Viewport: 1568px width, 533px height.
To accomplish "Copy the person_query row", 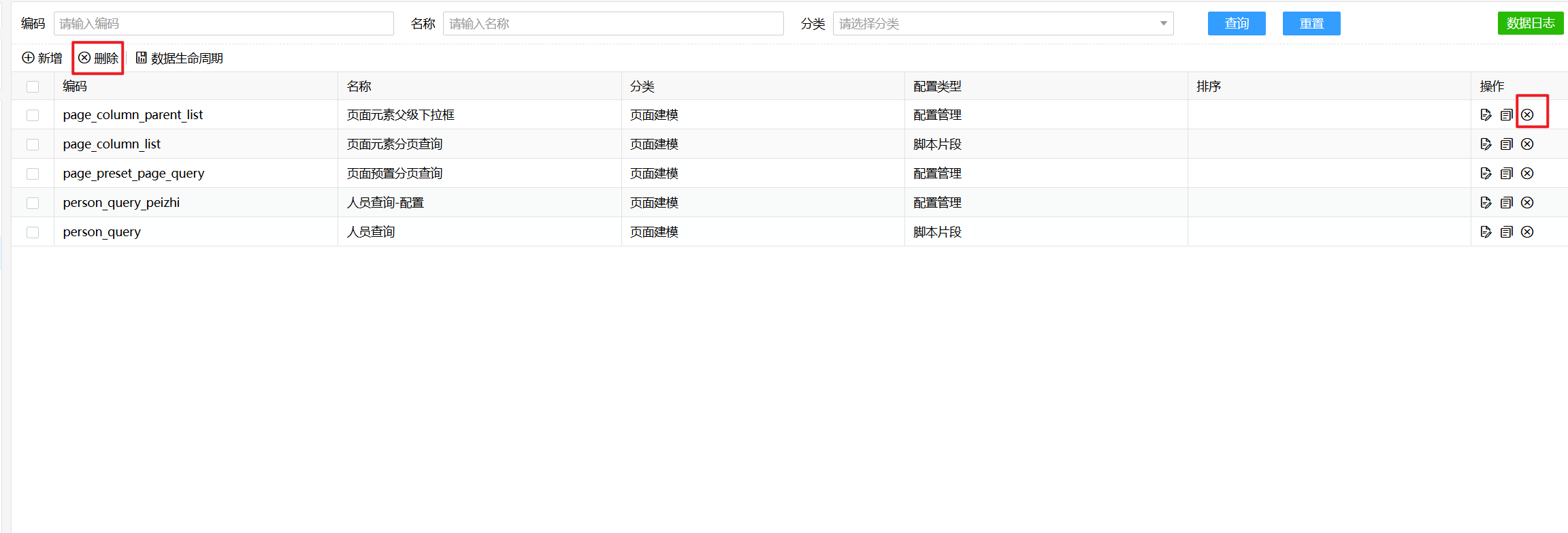I will click(1506, 232).
